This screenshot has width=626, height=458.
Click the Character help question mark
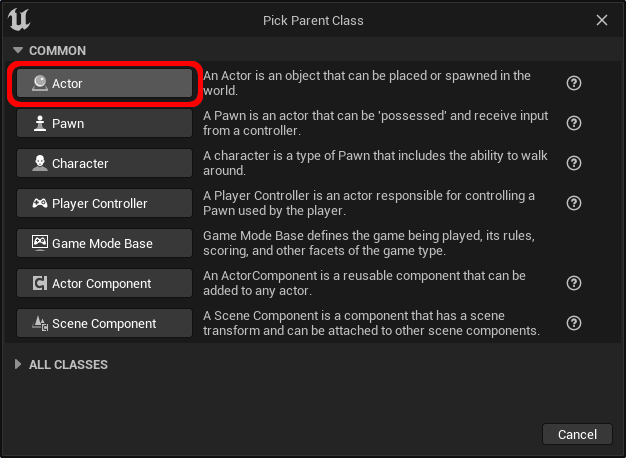[574, 163]
